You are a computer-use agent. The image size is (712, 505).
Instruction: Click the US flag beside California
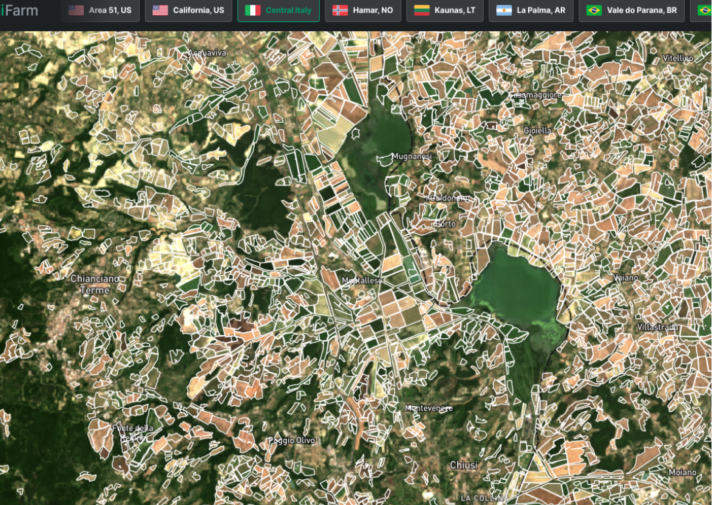coord(160,10)
